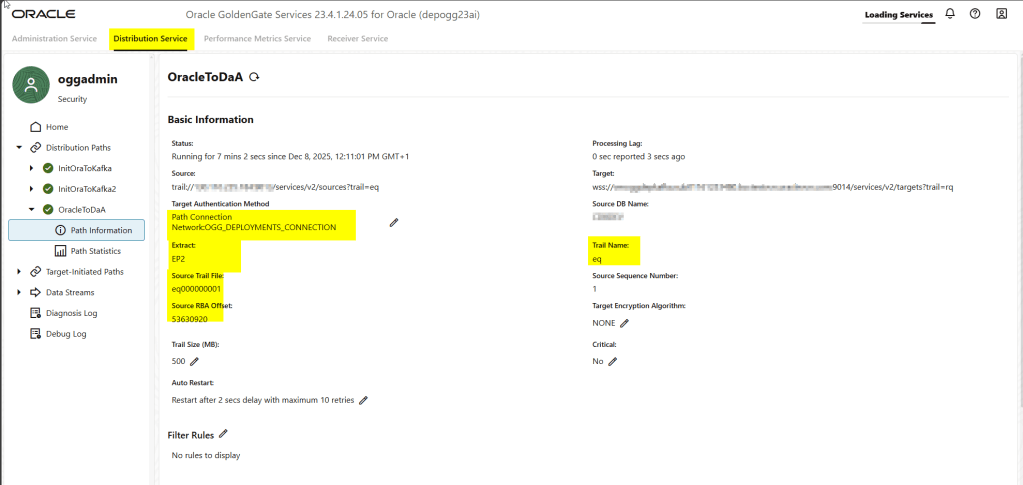Open the notifications bell icon

[x=950, y=14]
